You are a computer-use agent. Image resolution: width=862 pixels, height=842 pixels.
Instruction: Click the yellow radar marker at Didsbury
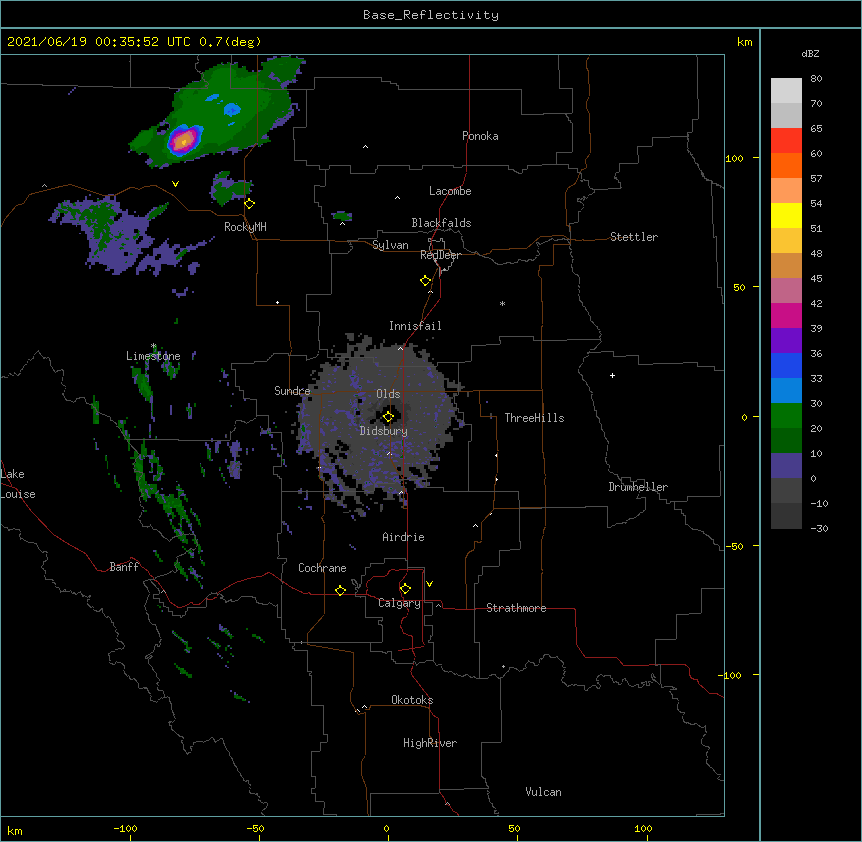click(x=388, y=417)
